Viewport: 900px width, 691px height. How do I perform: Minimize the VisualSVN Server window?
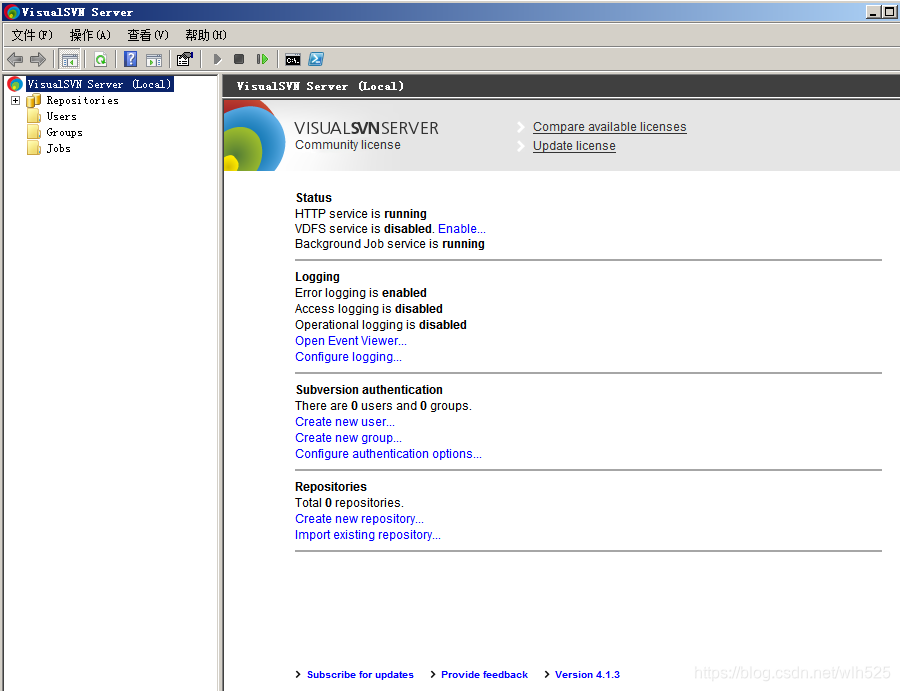pyautogui.click(x=874, y=11)
